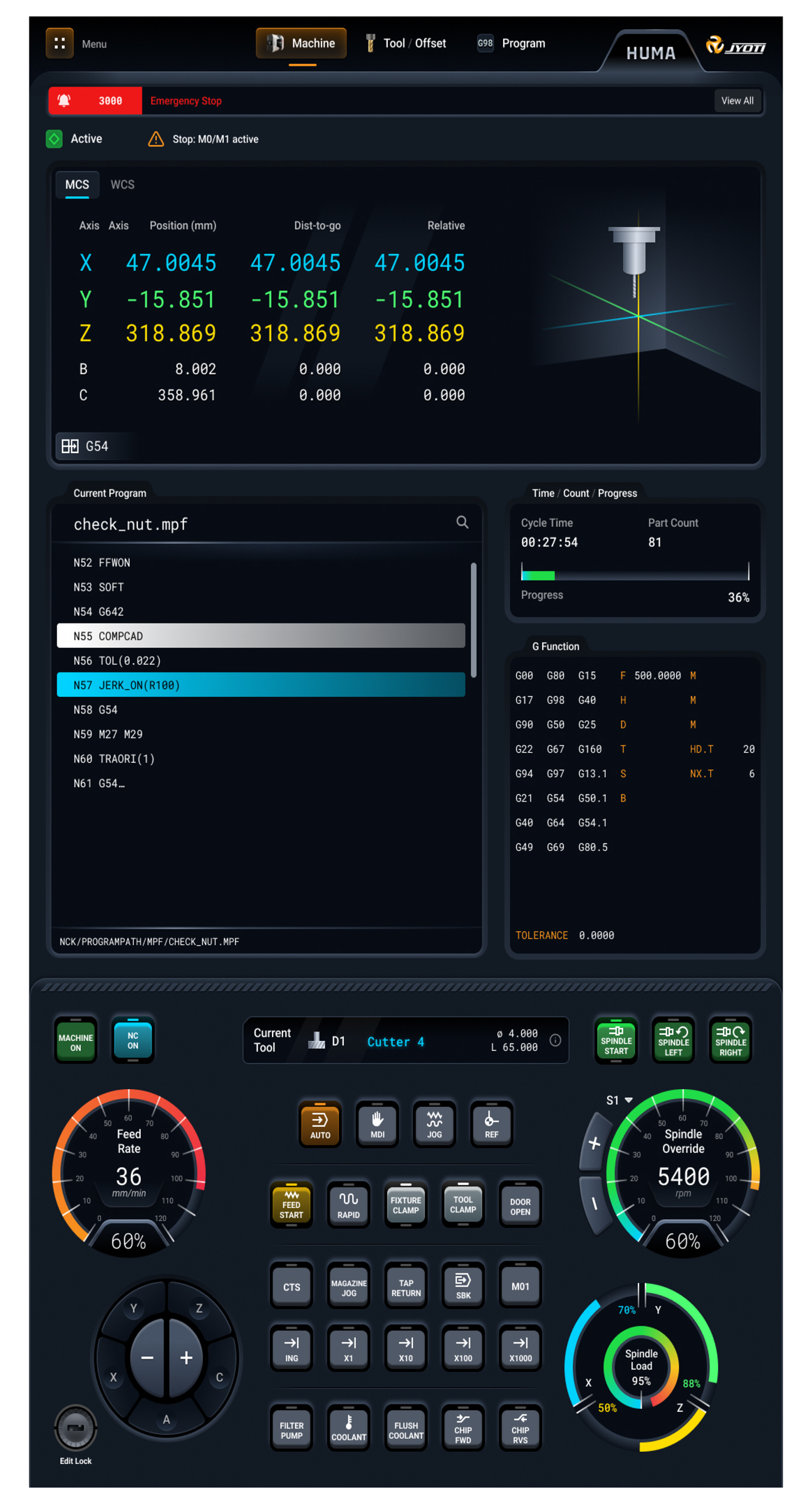Expand the S1 spindle dropdown
The image size is (812, 1504).
coord(619,1100)
